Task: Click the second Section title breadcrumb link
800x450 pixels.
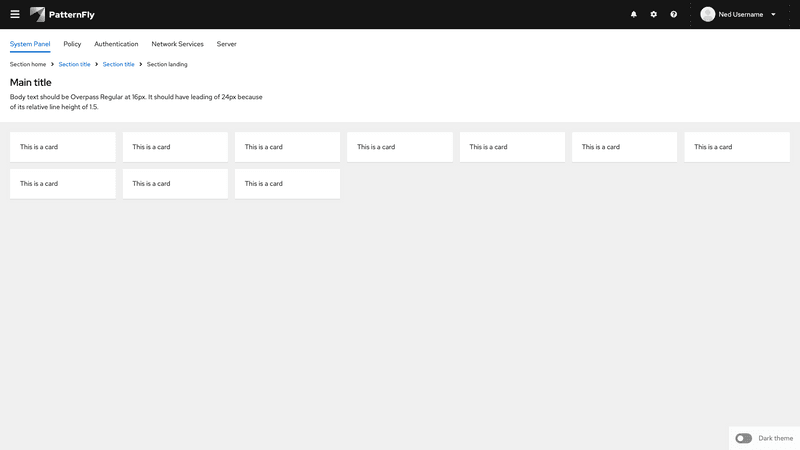Action: point(118,64)
